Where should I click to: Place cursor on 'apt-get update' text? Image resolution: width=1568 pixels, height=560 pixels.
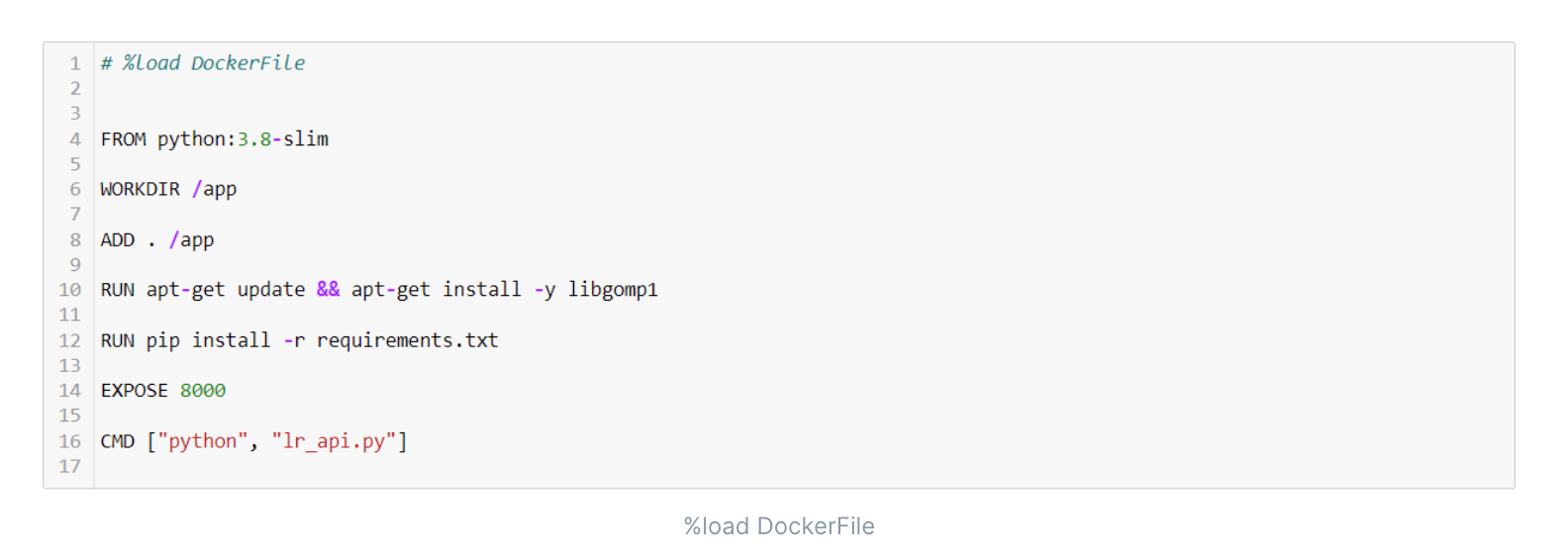[x=226, y=290]
